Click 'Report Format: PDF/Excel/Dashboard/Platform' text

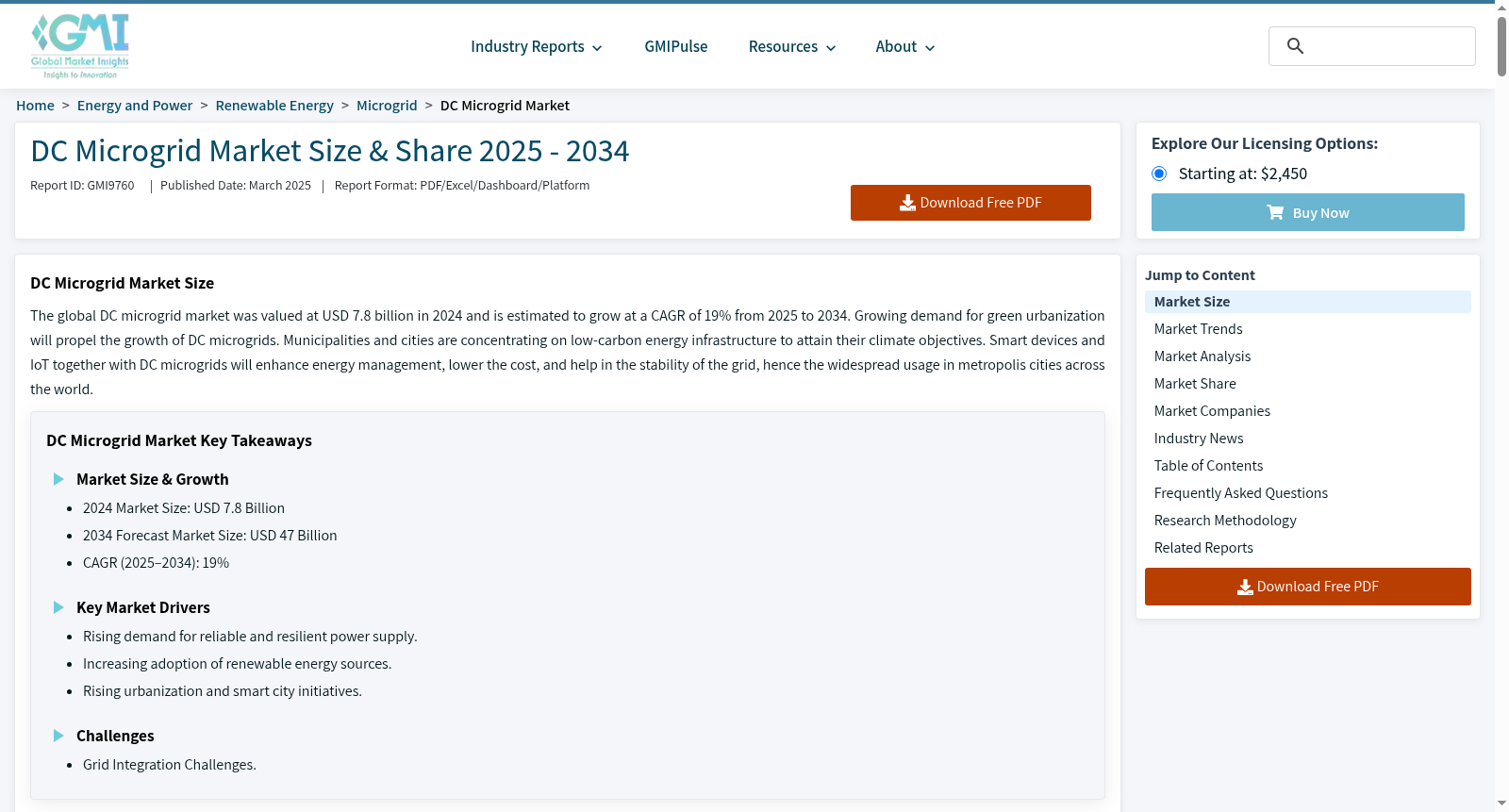click(x=462, y=186)
